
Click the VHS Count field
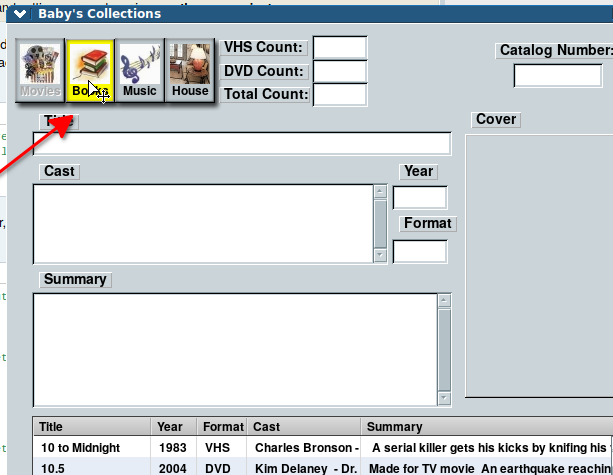click(x=340, y=47)
